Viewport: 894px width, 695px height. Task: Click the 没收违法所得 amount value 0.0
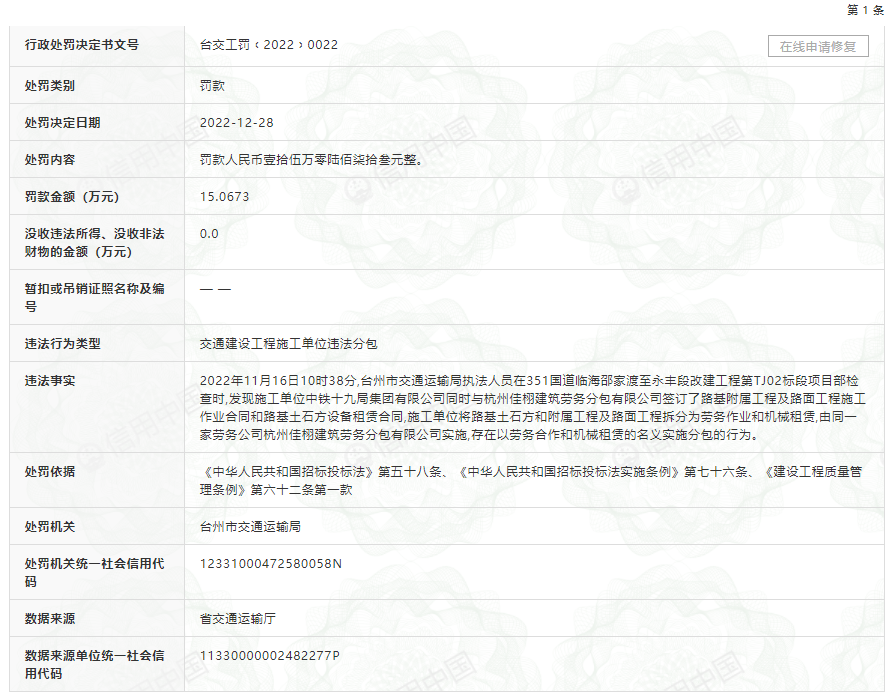pos(209,234)
